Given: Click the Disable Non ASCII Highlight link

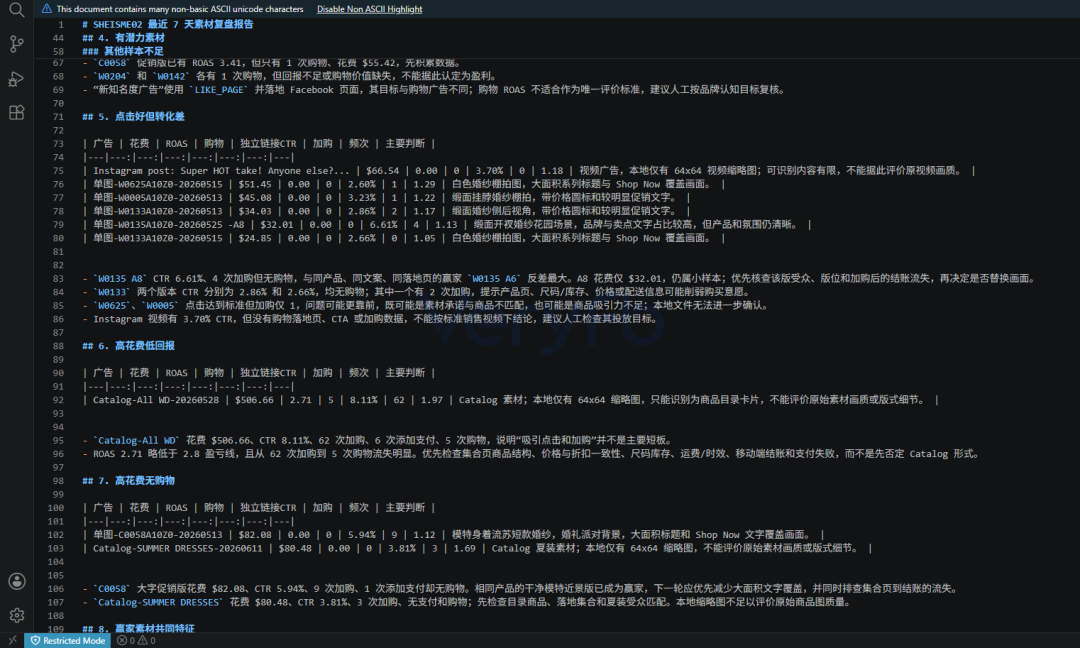Looking at the screenshot, I should coord(369,9).
